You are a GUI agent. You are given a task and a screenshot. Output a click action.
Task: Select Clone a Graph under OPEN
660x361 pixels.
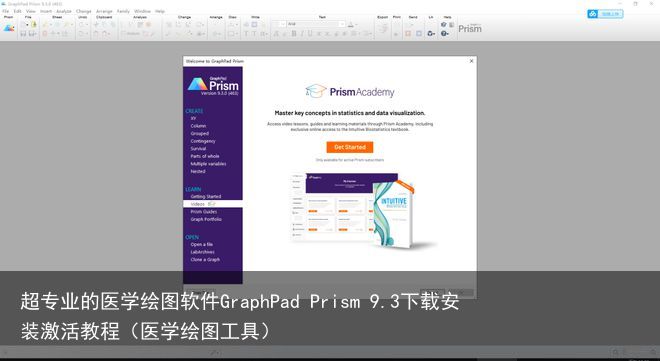(205, 260)
